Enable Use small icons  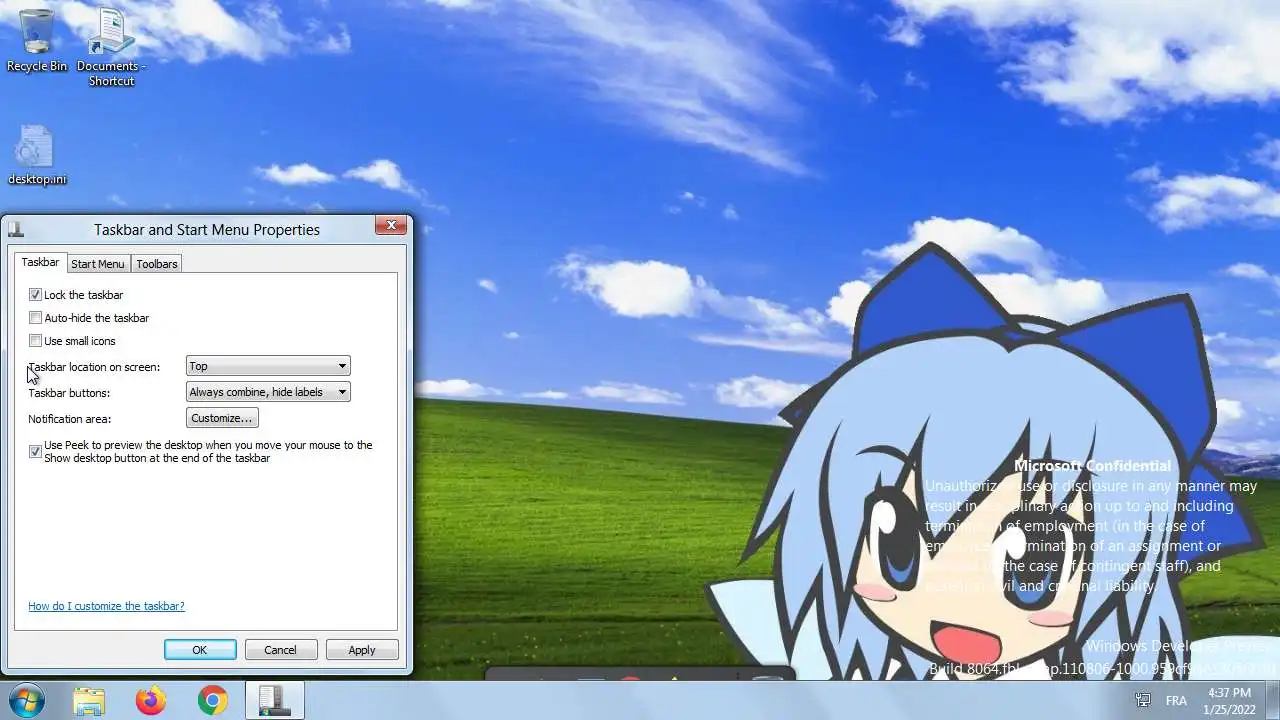(x=36, y=341)
